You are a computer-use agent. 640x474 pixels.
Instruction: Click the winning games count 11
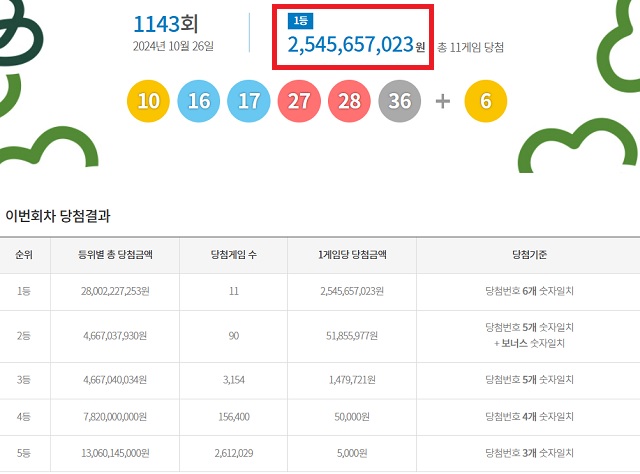click(x=233, y=291)
